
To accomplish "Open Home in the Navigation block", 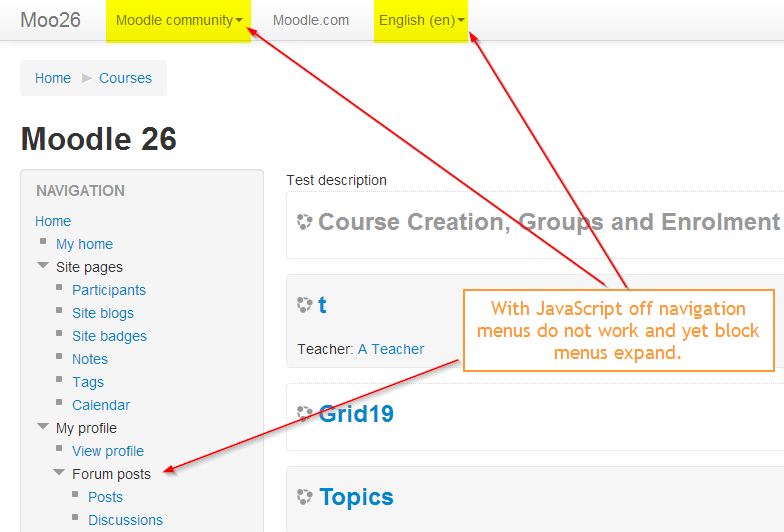I will [53, 221].
